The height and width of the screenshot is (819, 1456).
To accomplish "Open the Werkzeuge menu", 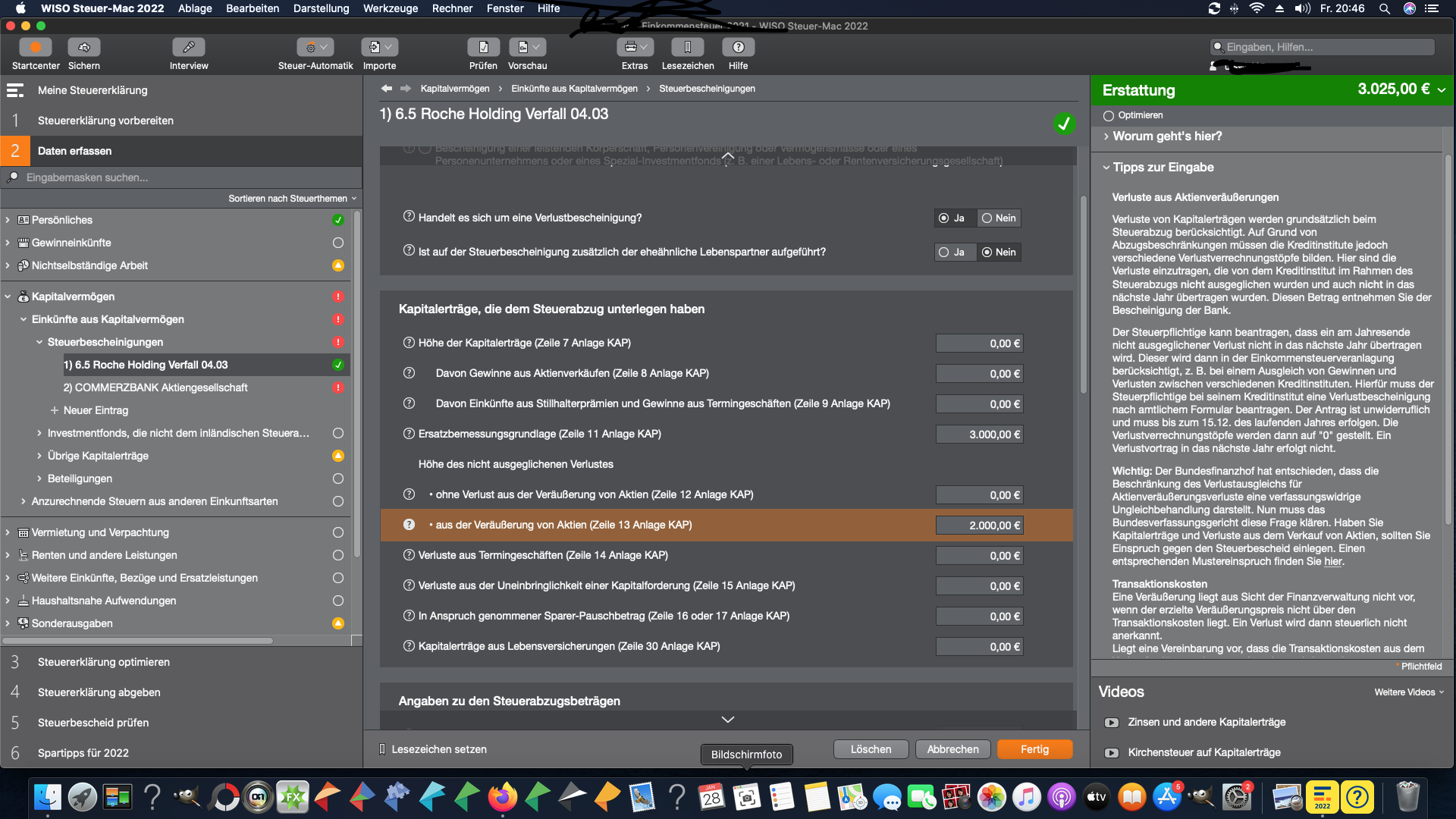I will click(x=390, y=8).
